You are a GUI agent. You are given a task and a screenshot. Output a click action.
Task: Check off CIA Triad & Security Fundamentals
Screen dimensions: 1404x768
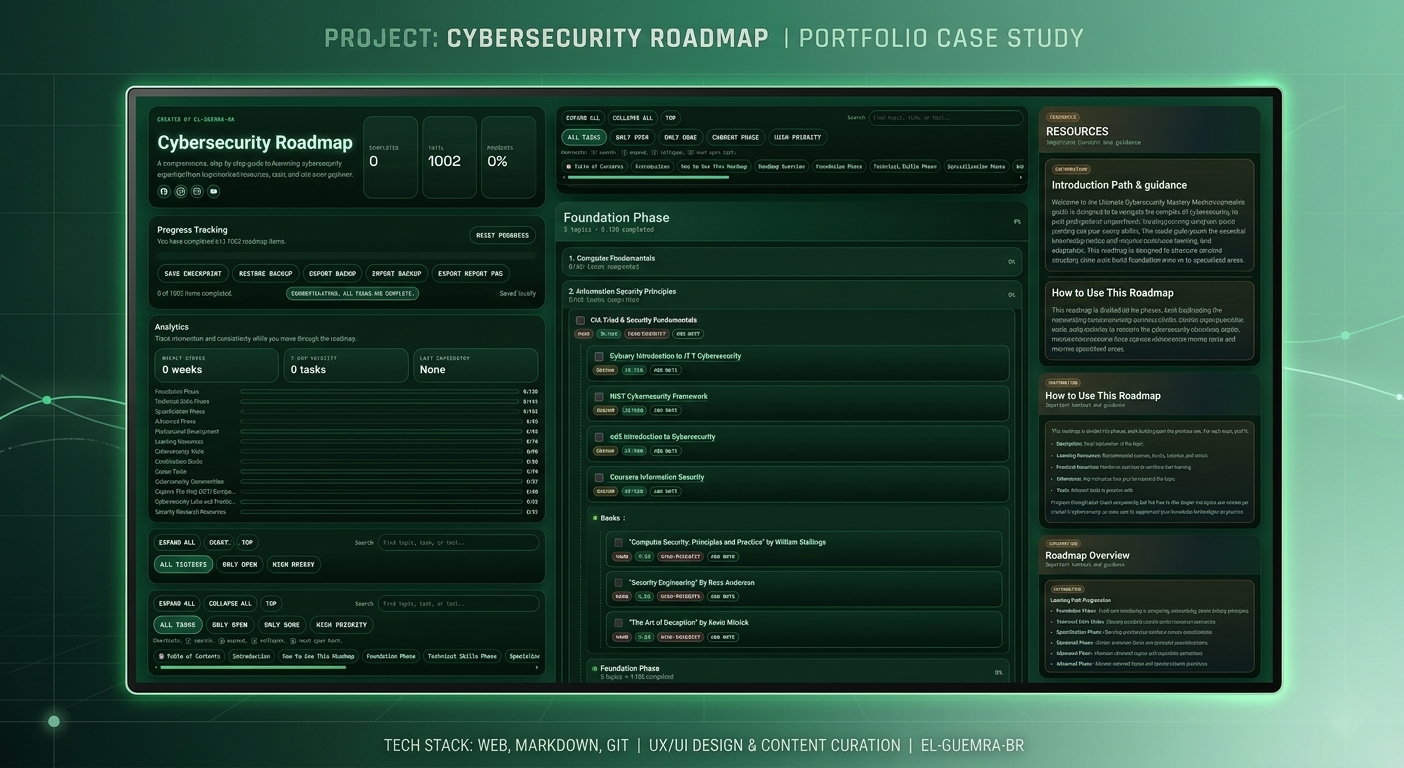[580, 320]
